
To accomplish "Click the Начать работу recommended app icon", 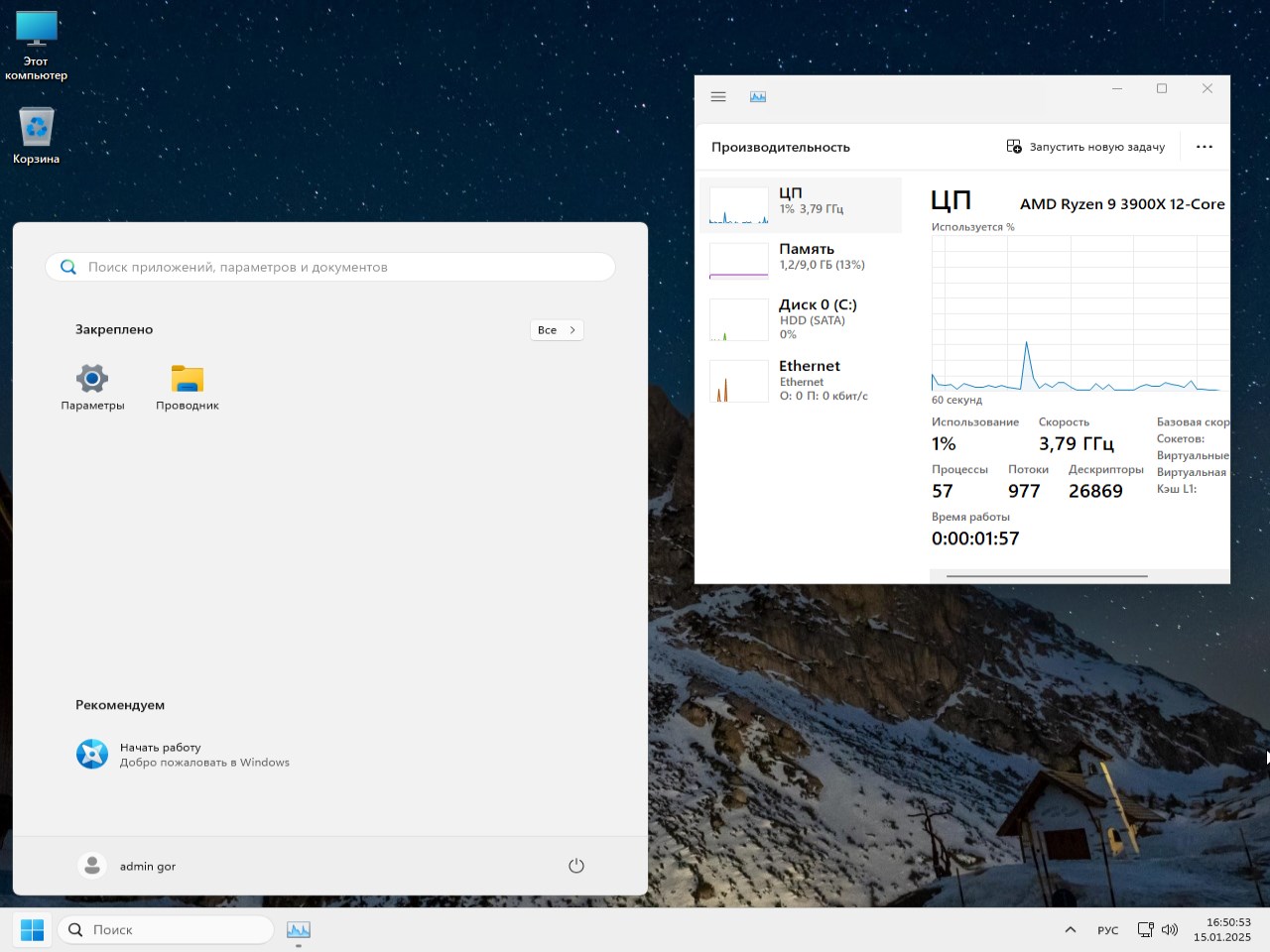I will [x=92, y=755].
